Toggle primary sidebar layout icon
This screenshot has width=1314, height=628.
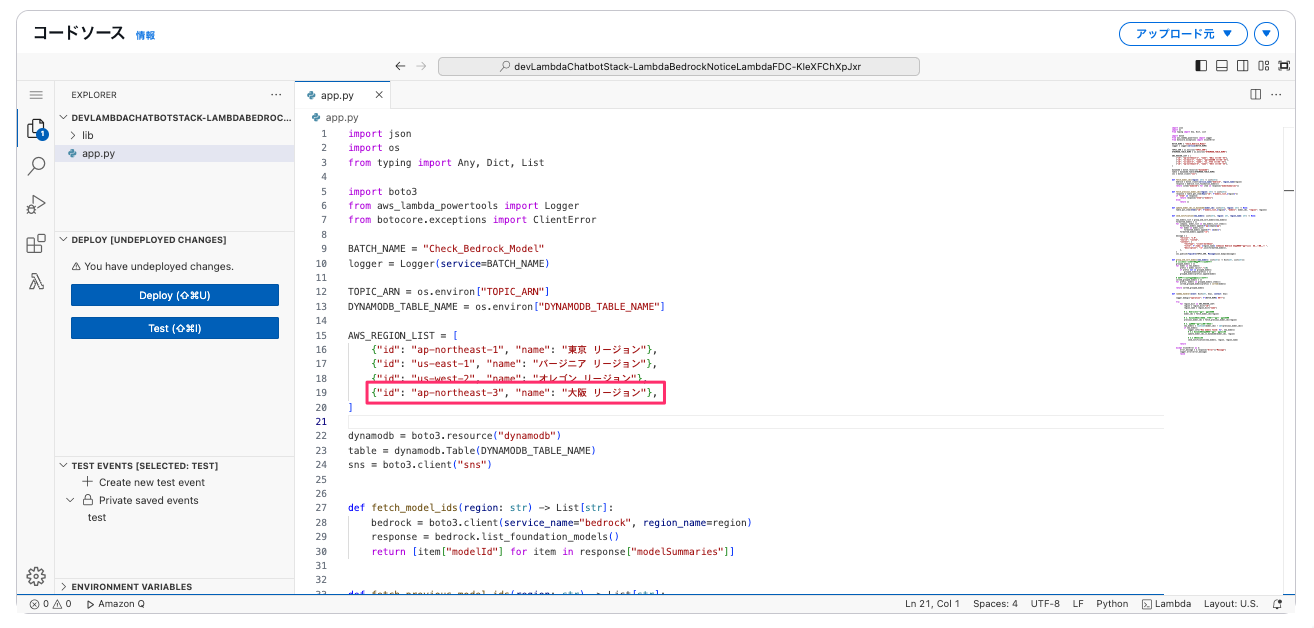point(1201,66)
